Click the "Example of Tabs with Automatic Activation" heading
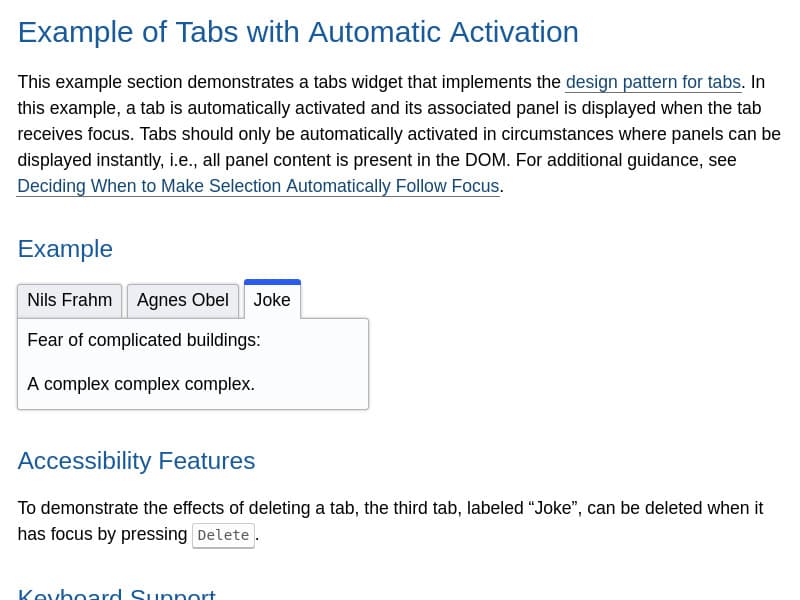 pos(298,32)
